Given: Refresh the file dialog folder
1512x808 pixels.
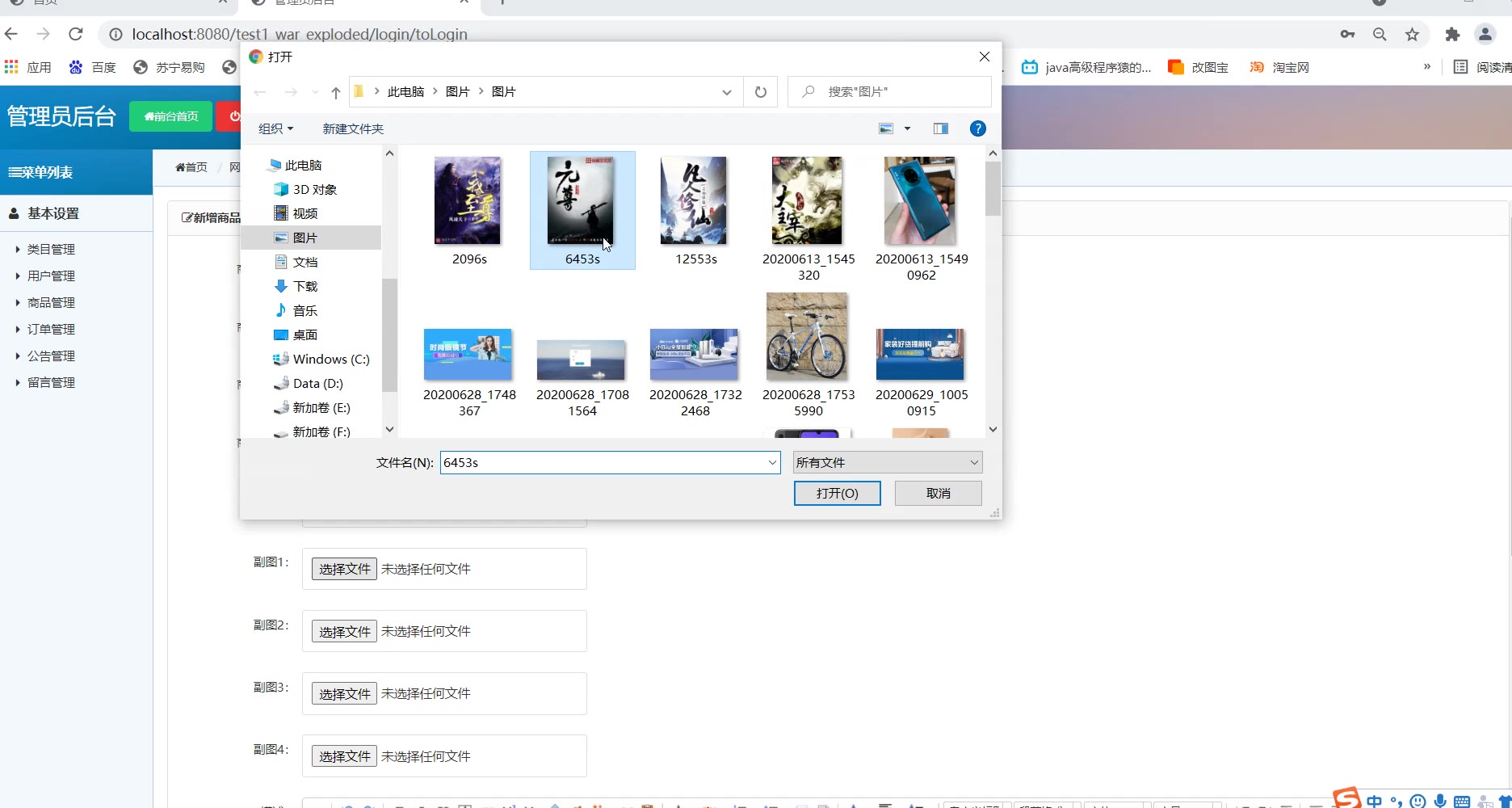Looking at the screenshot, I should 760,92.
